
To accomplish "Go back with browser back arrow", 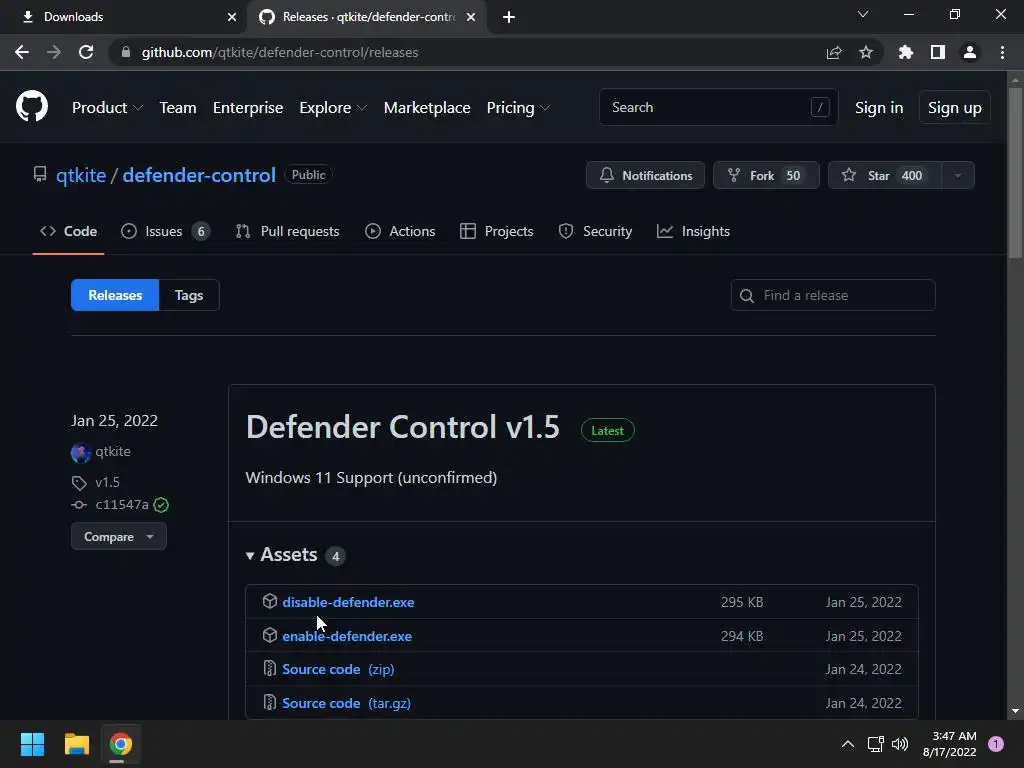I will click(x=22, y=52).
